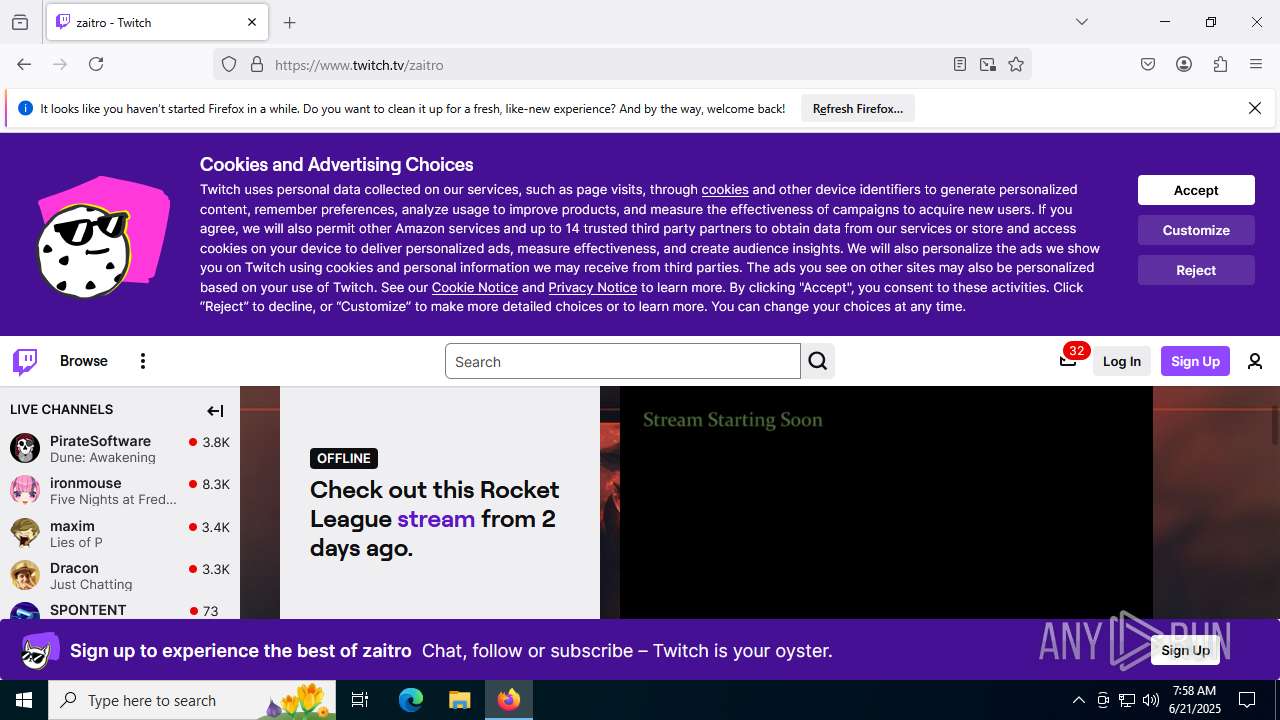Open ironmouse channel avatar
1280x720 pixels.
click(x=25, y=490)
